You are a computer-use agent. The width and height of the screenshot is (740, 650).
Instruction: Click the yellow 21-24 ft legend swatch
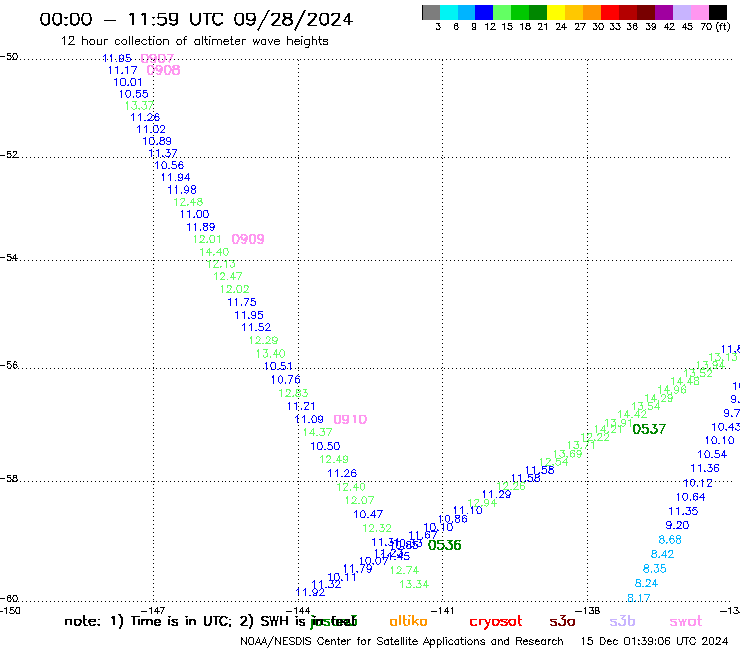click(556, 12)
